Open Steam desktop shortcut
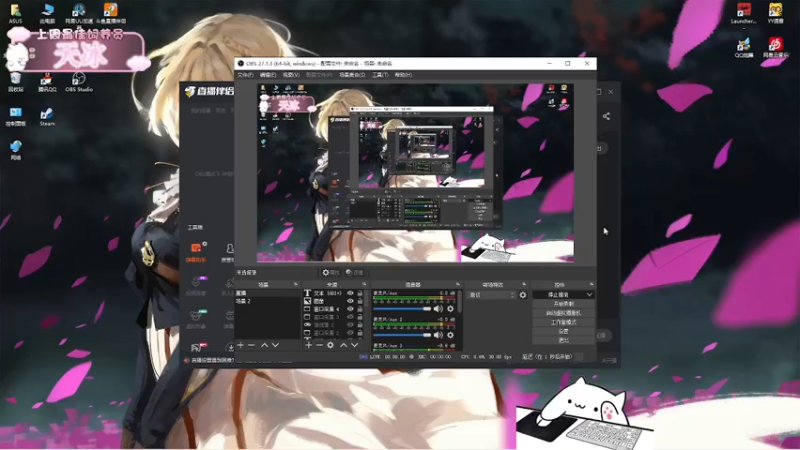This screenshot has width=800, height=450. [47, 117]
